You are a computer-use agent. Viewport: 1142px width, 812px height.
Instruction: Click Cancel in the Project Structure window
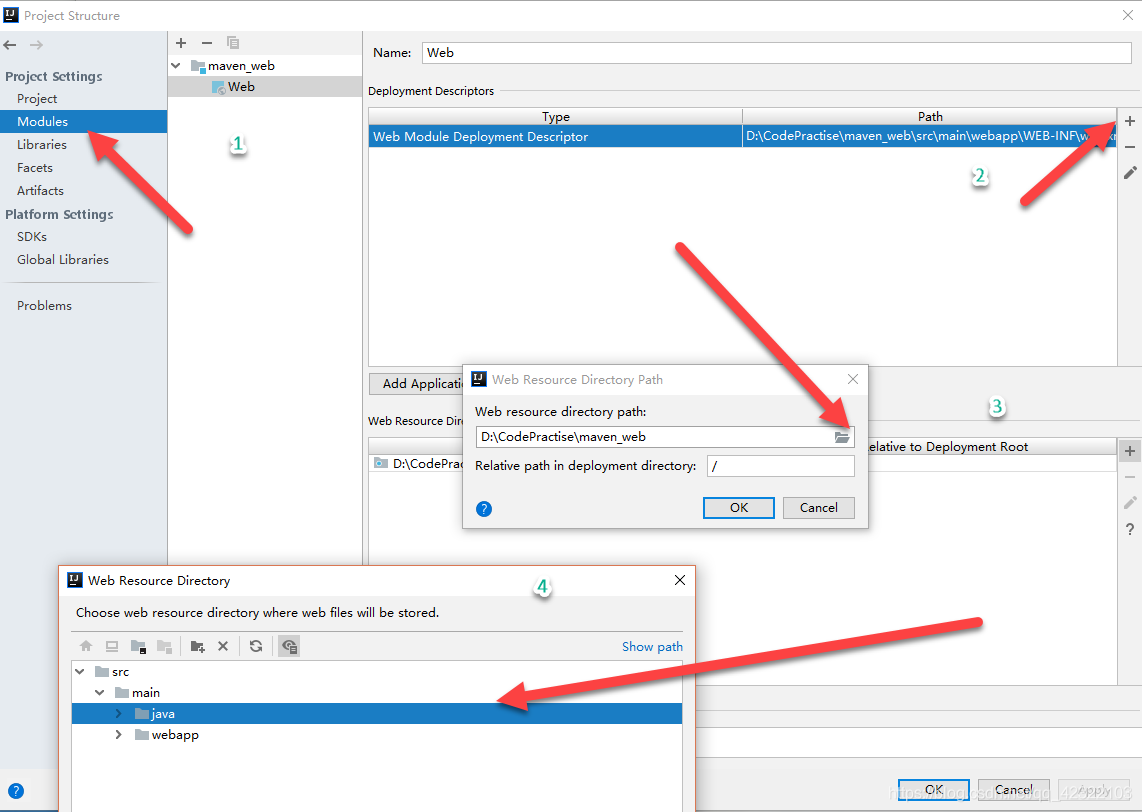(1013, 789)
